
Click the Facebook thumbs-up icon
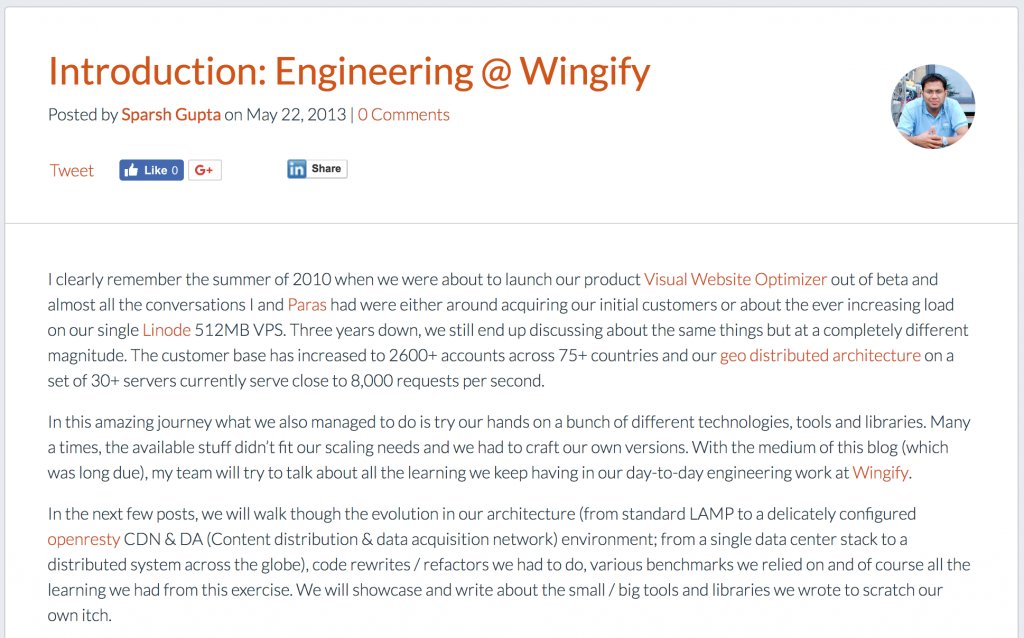coord(131,170)
